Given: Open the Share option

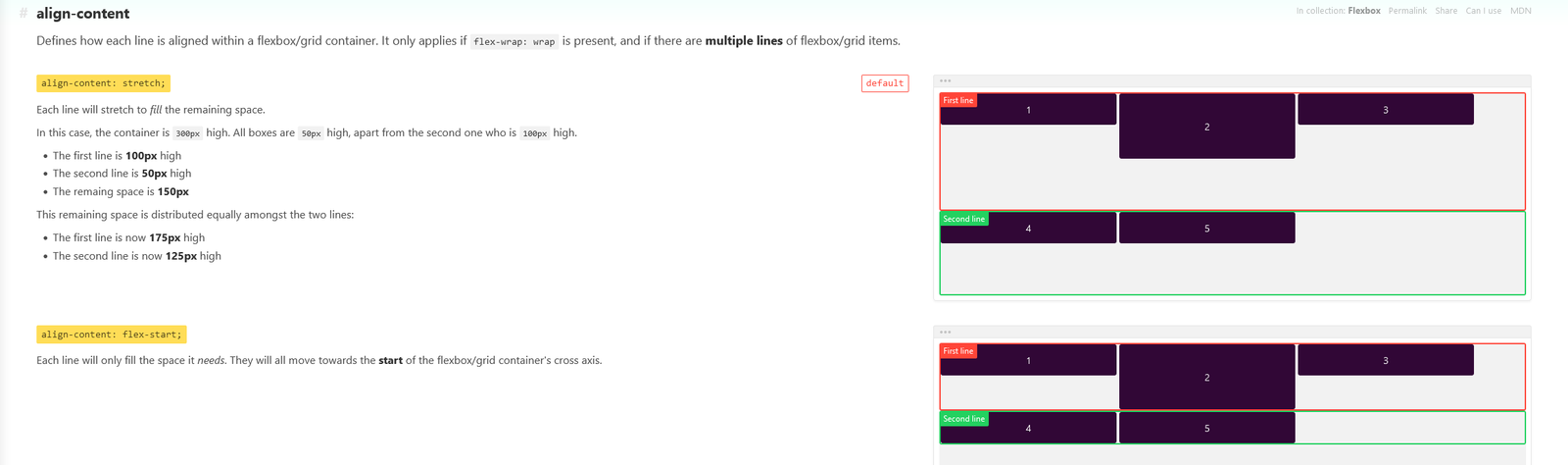Looking at the screenshot, I should [x=1446, y=11].
